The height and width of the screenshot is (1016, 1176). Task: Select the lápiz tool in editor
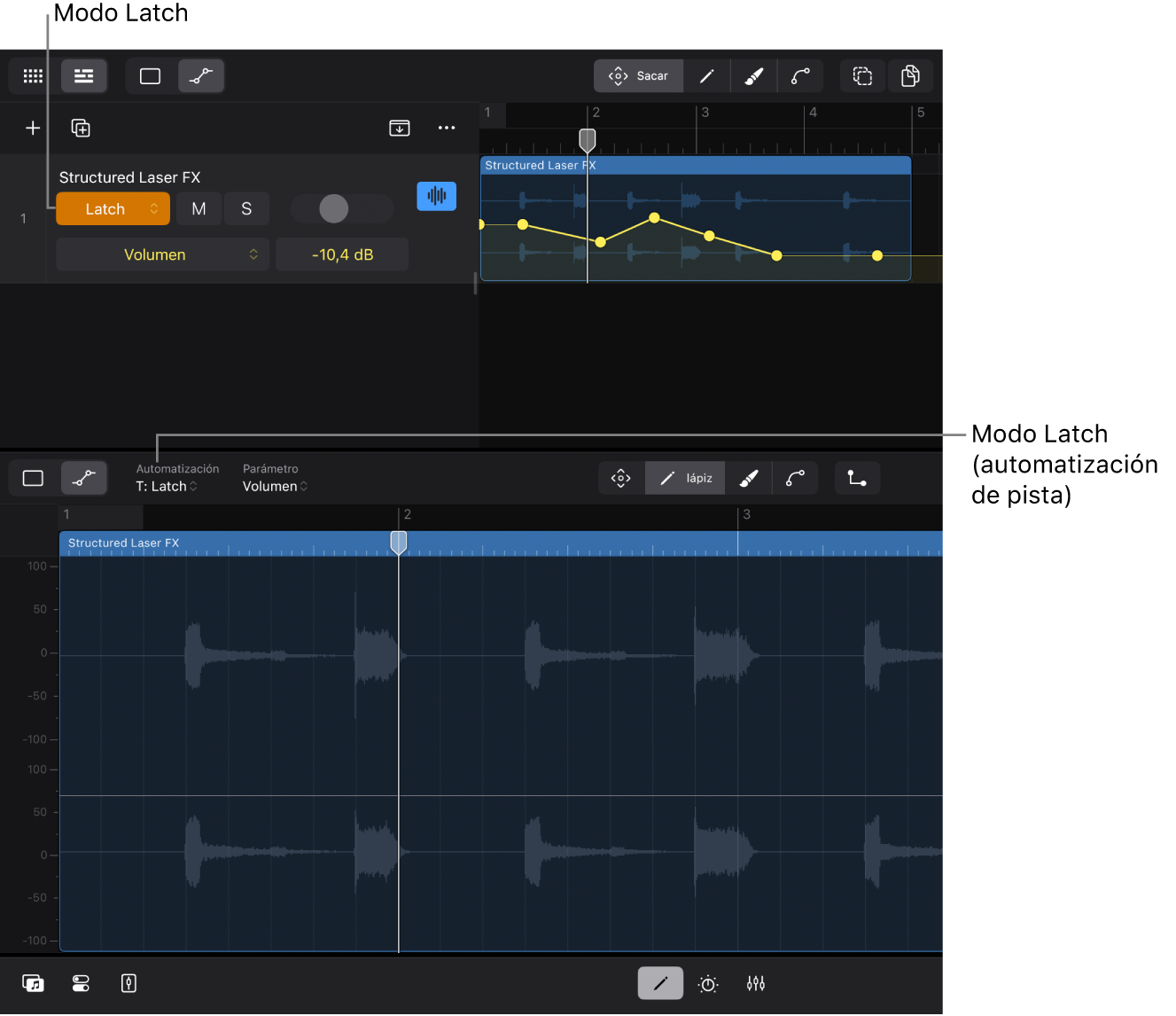pyautogui.click(x=685, y=478)
